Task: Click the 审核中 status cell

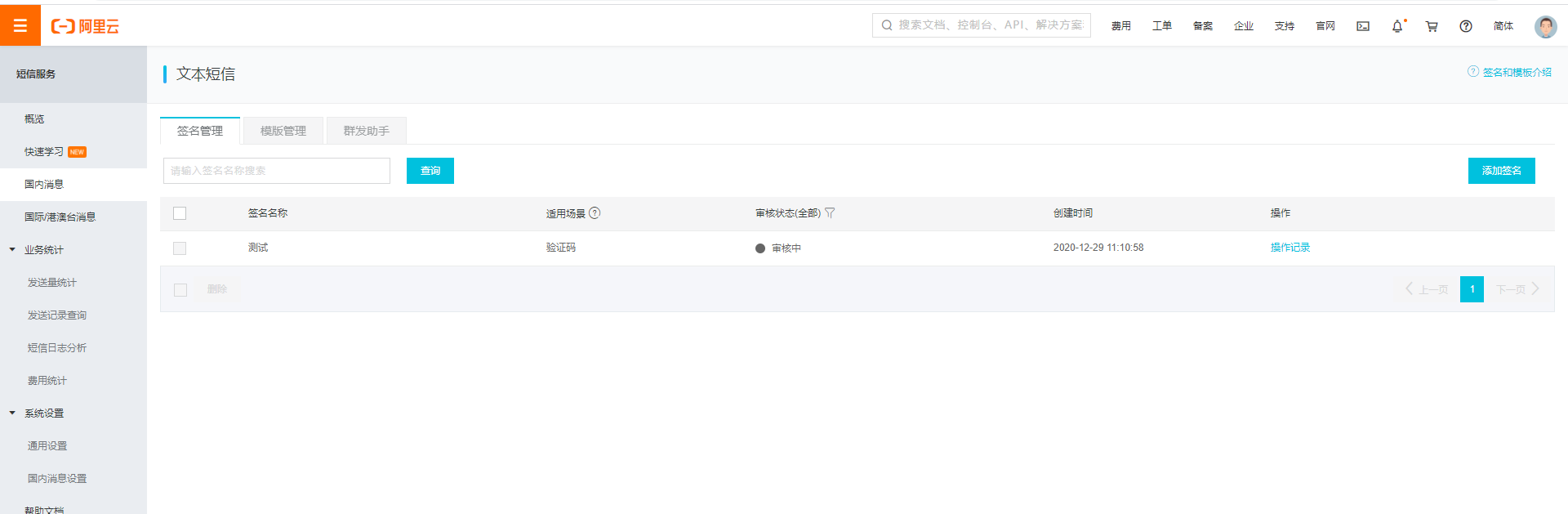Action: pos(778,248)
